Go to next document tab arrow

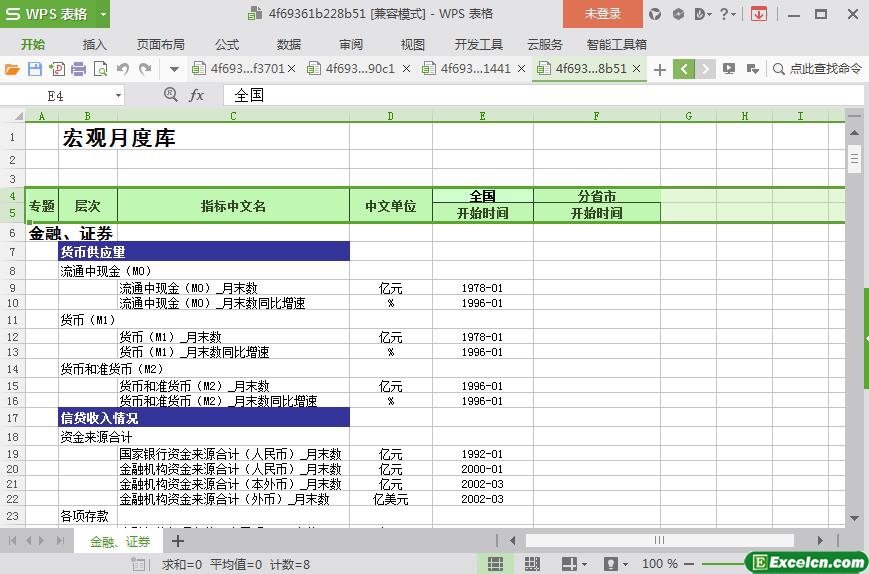point(705,69)
